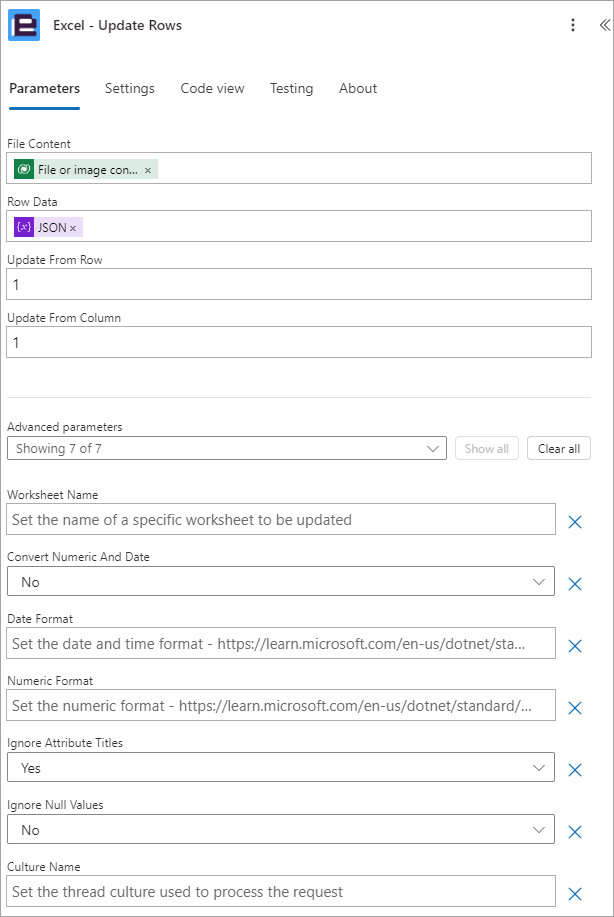Remove the Ignore Attribute Titles parameter

(575, 770)
